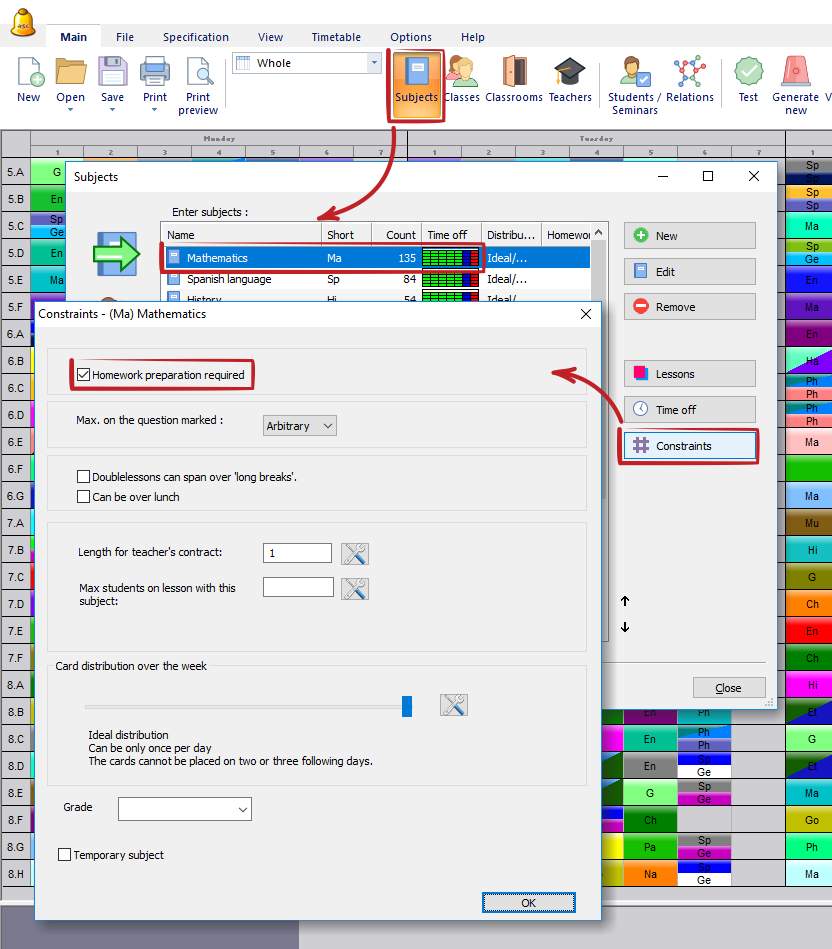832x949 pixels.
Task: Check the Temporary subject box
Action: (65, 855)
